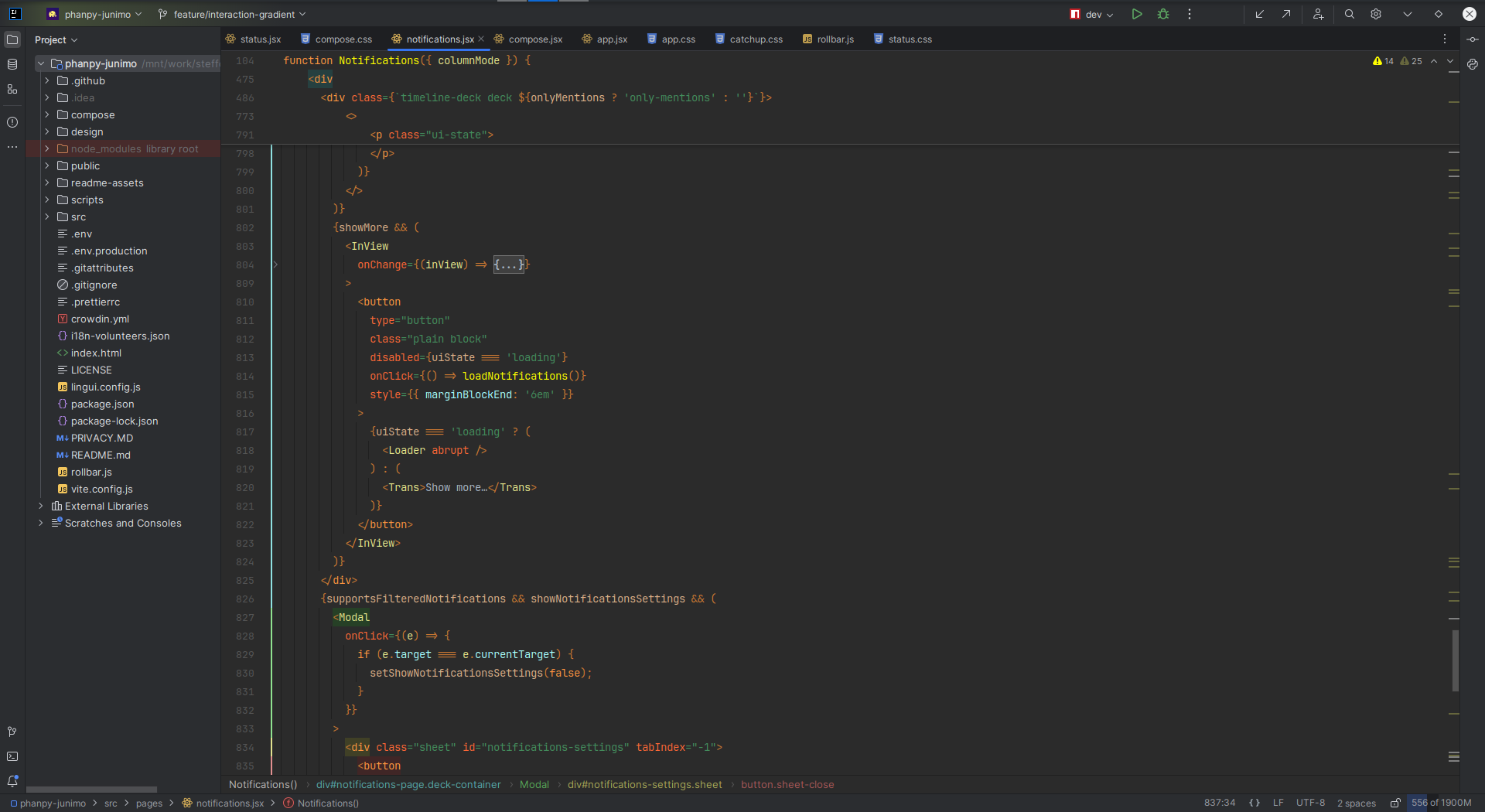Viewport: 1485px width, 812px height.
Task: Expand the src folder
Action: coord(47,217)
